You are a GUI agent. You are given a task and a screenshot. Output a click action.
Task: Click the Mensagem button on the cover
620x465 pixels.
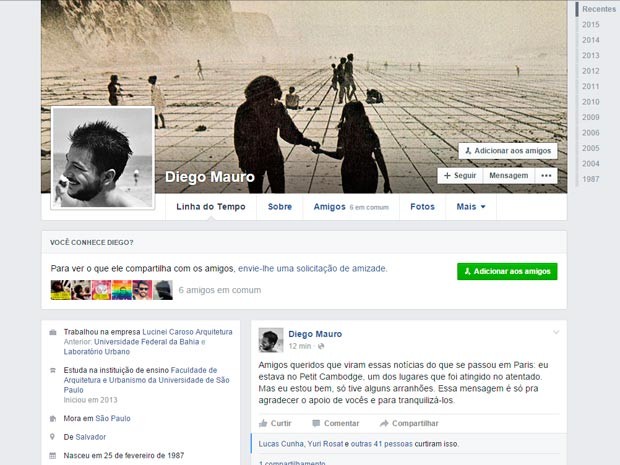click(508, 175)
